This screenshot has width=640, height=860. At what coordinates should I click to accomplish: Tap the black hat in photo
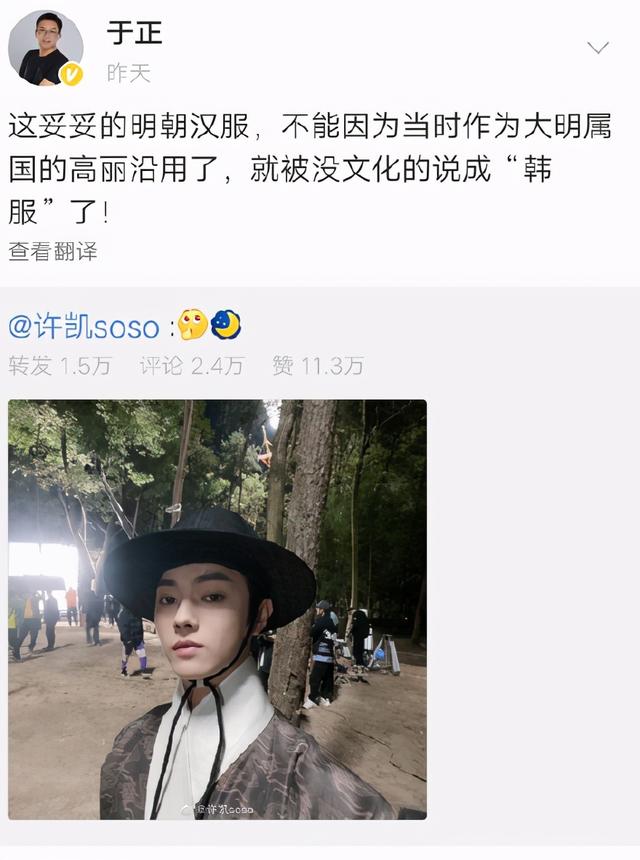coord(209,565)
